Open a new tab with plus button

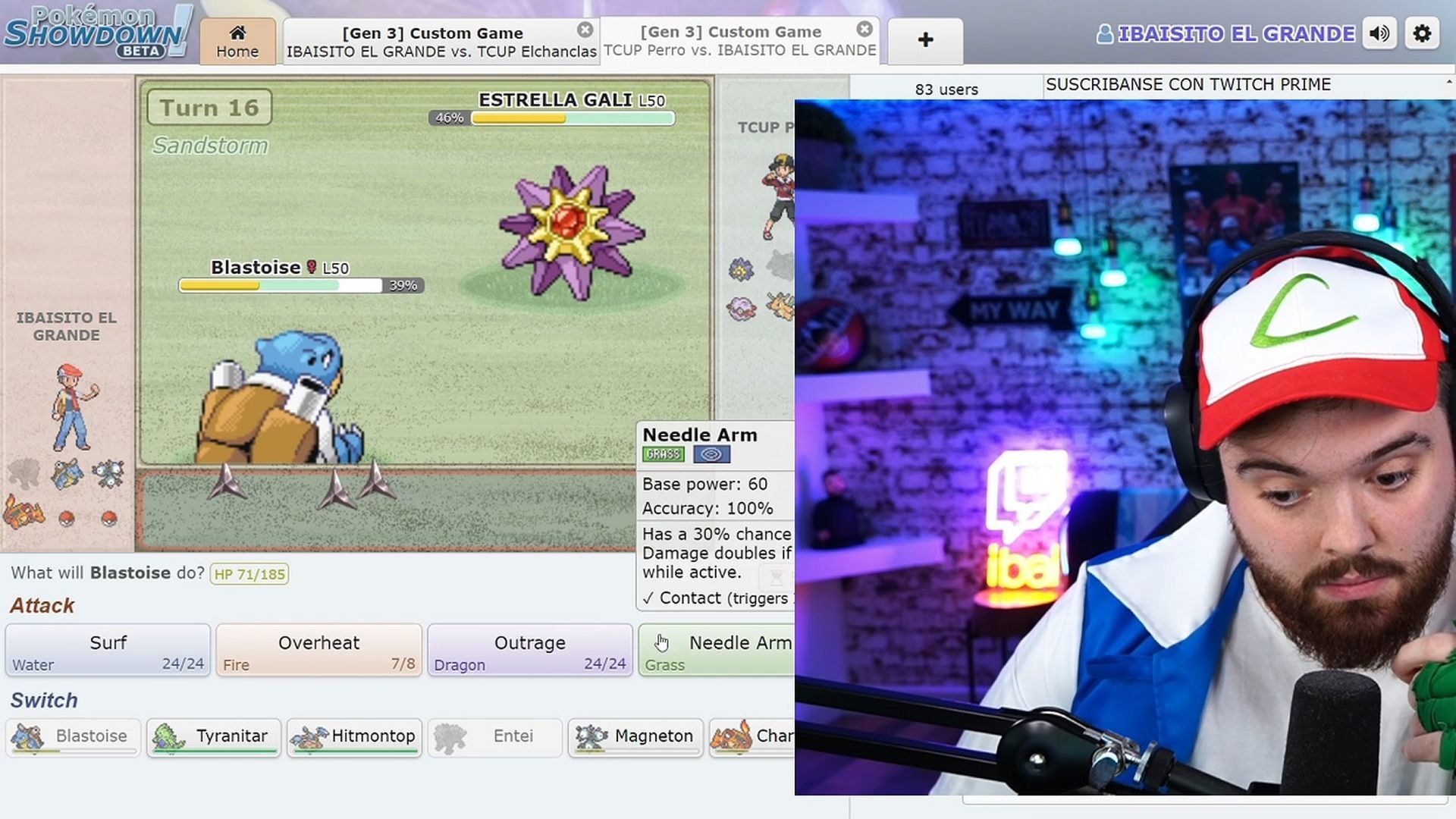point(925,39)
